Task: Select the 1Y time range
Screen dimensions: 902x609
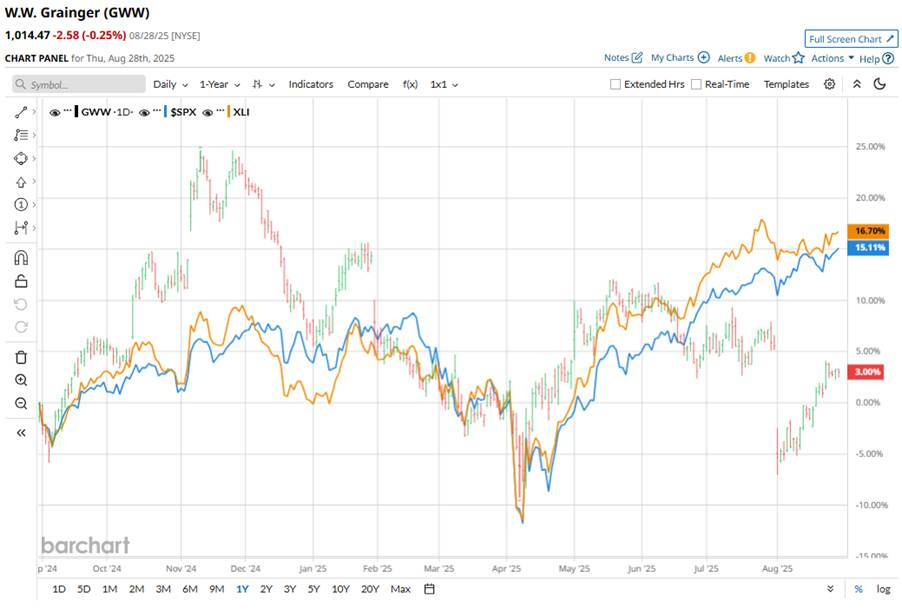Action: pos(242,589)
